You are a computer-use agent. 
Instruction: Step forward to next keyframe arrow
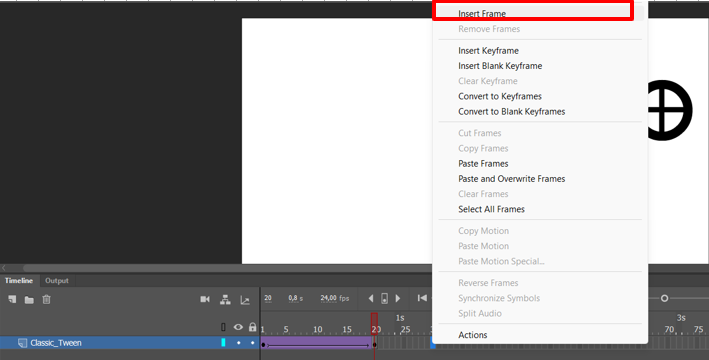[x=398, y=298]
